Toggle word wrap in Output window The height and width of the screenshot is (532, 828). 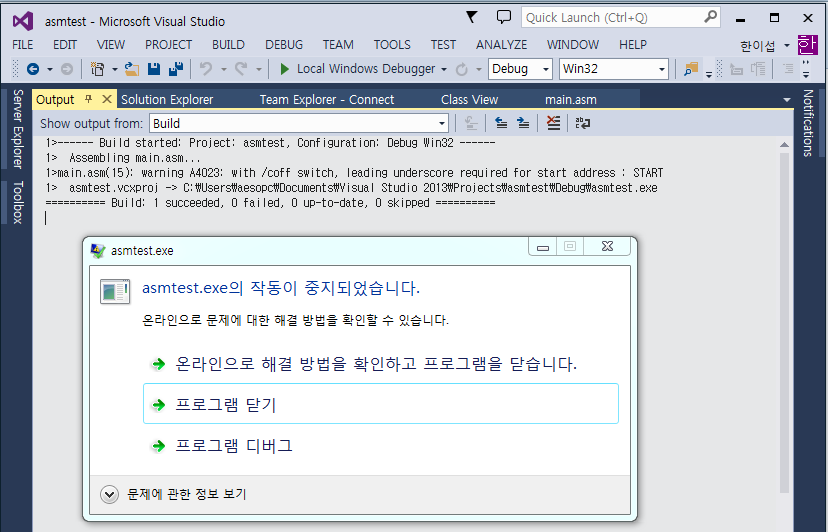click(582, 123)
